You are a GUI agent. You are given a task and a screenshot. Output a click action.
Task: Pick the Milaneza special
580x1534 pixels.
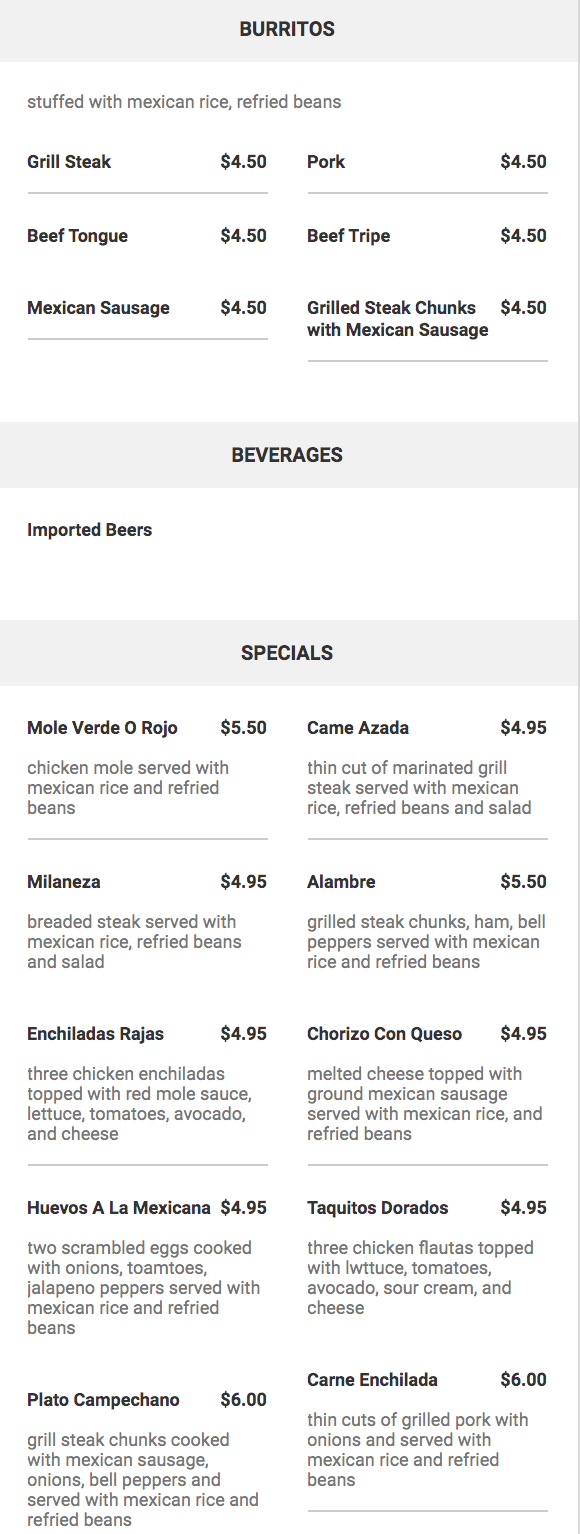[147, 922]
